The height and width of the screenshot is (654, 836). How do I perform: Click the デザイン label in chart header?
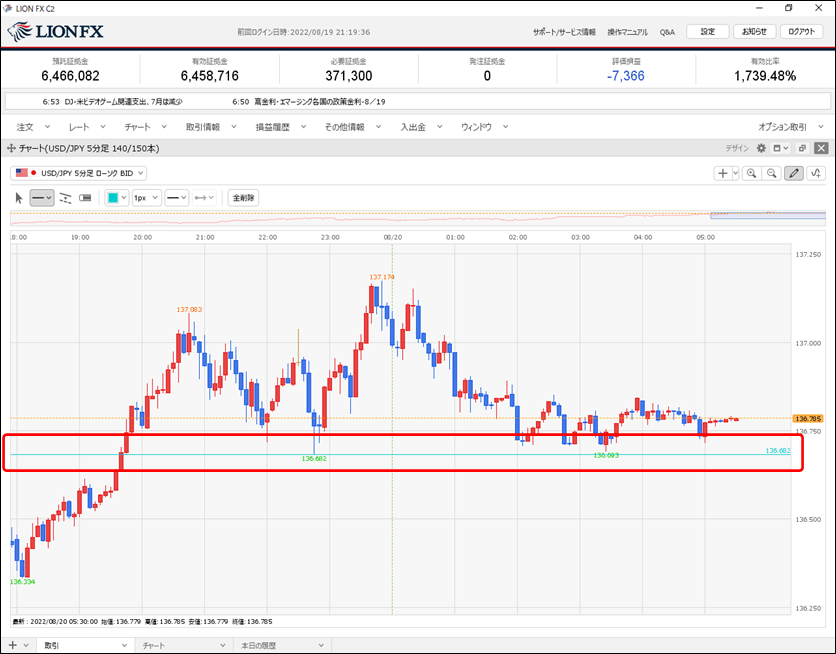coord(737,148)
